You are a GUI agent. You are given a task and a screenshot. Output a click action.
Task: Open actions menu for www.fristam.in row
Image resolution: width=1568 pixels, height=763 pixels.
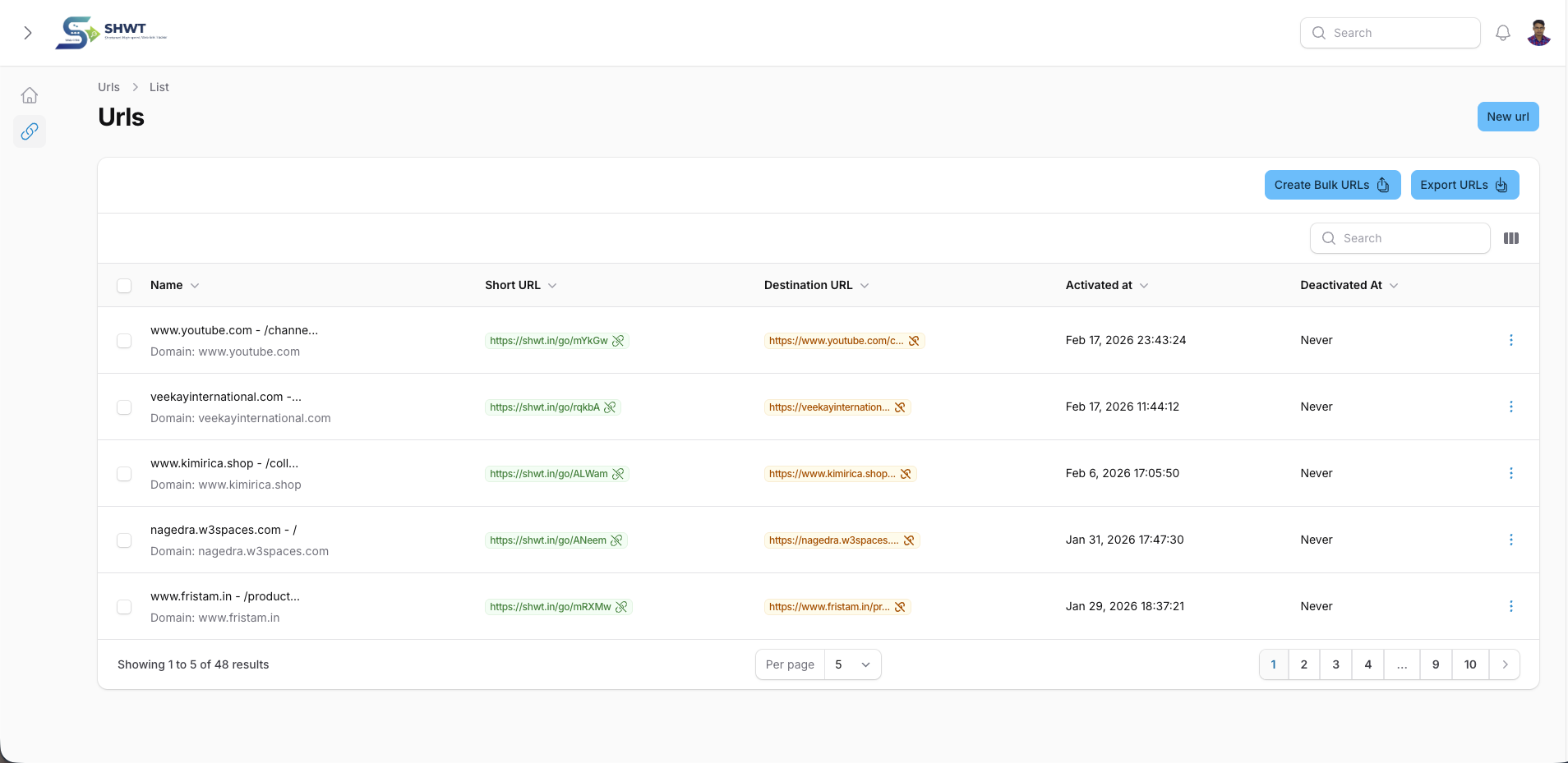point(1510,606)
